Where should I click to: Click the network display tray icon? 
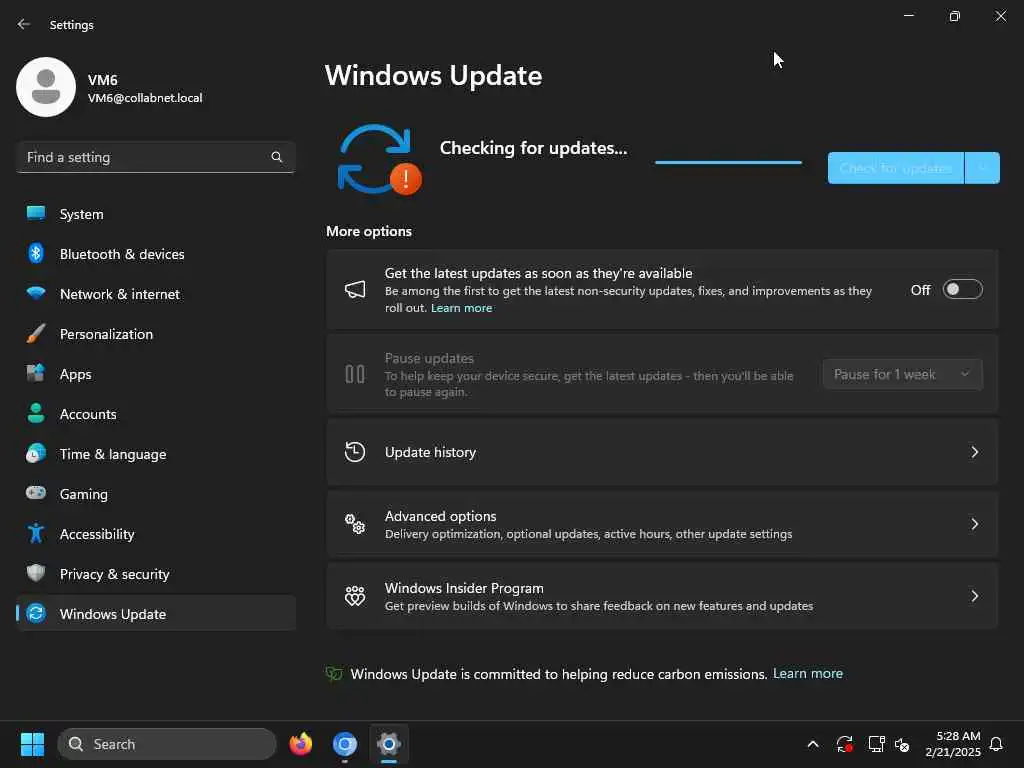(x=876, y=744)
